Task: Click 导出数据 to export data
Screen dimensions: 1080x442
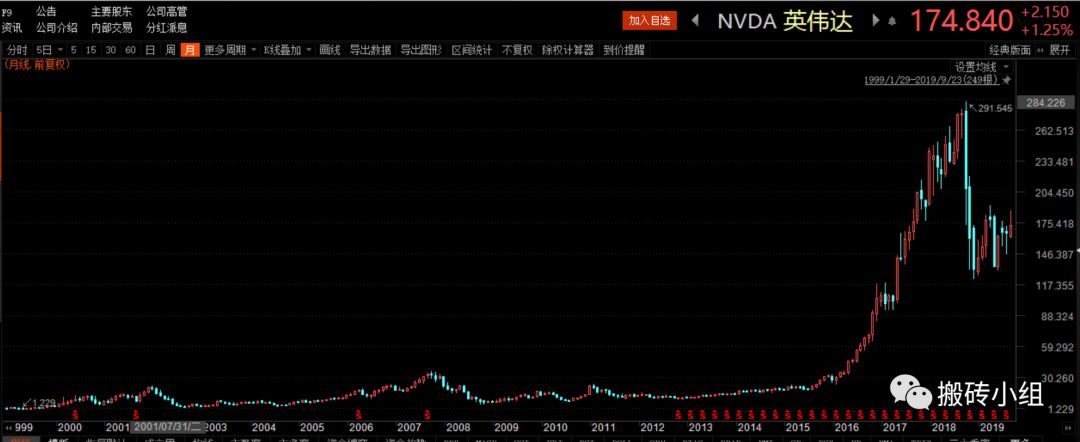Action: point(371,50)
